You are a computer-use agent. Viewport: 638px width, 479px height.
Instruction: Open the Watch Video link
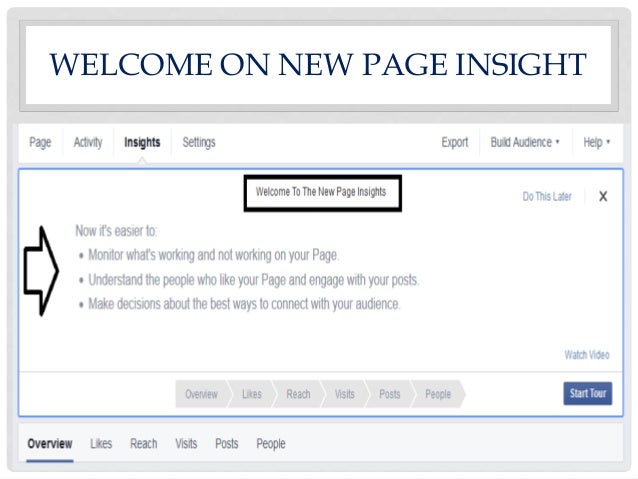point(587,355)
